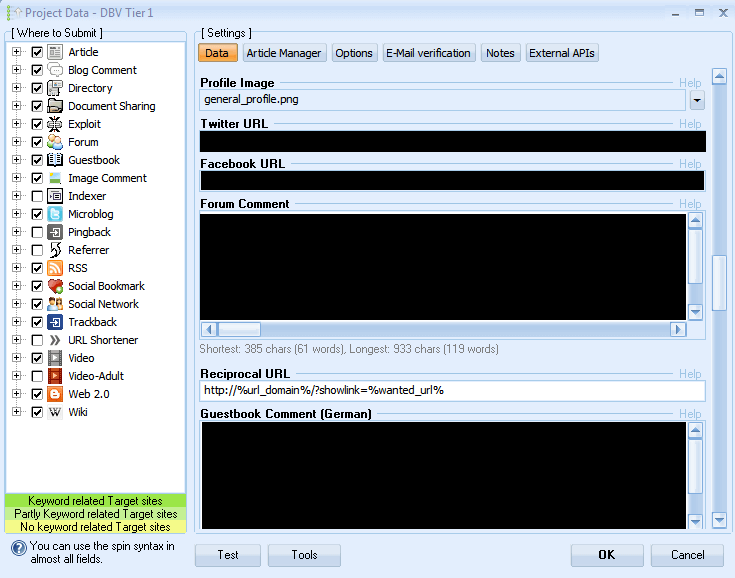Toggle the URL Shortener checkbox
The width and height of the screenshot is (735, 578).
tap(37, 340)
